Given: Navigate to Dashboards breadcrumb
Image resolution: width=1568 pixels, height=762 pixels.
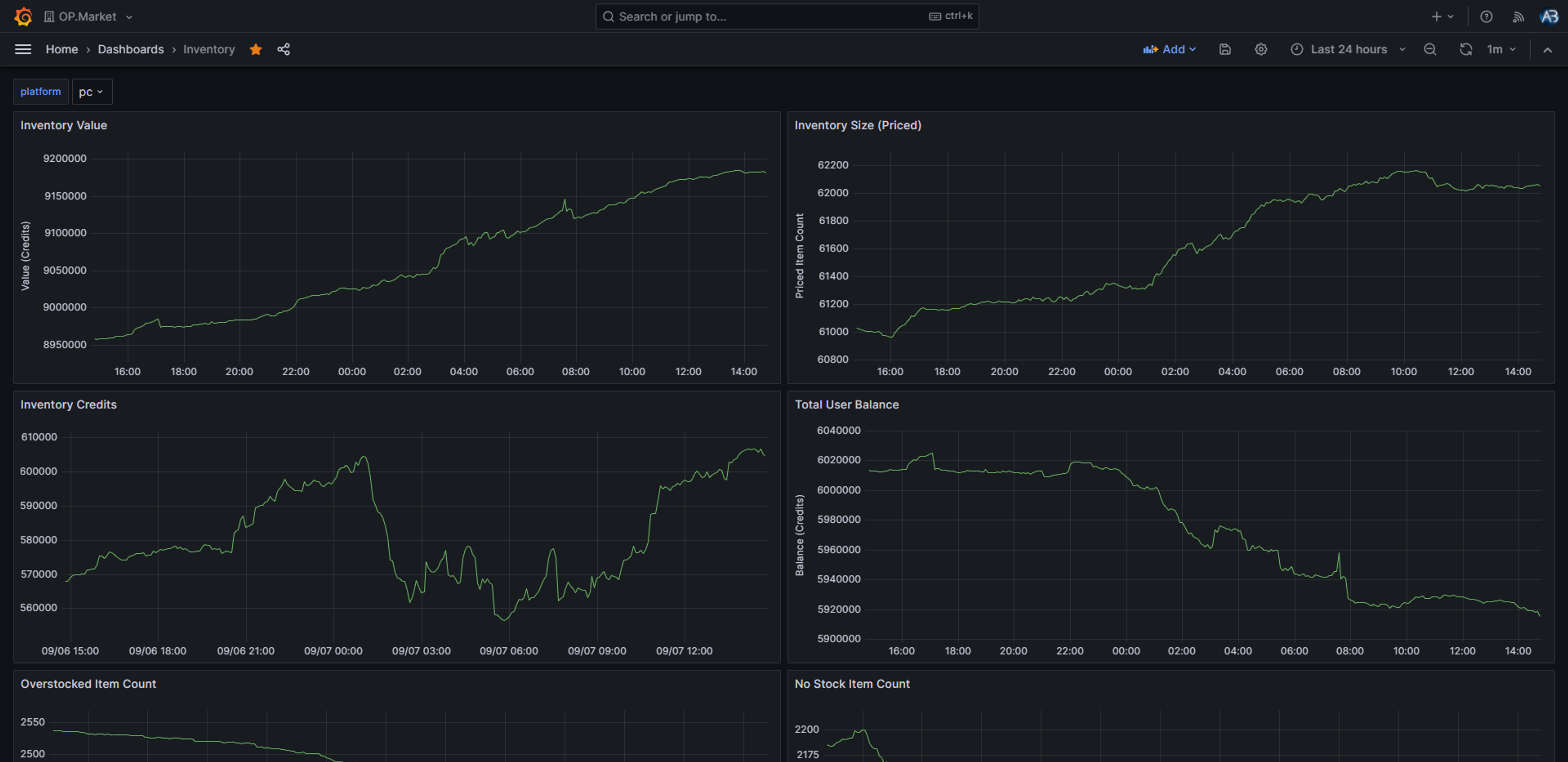Looking at the screenshot, I should pyautogui.click(x=130, y=49).
